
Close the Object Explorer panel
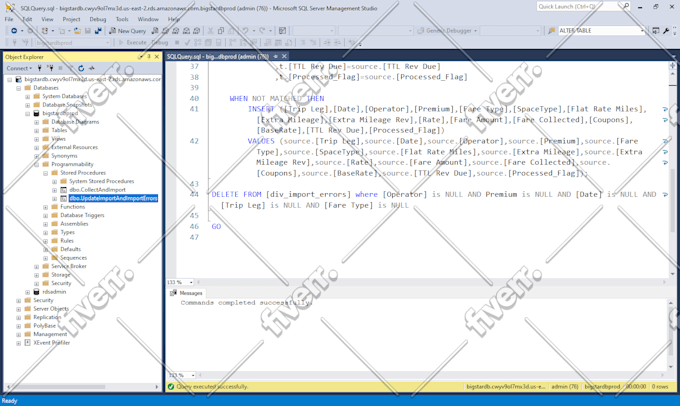[157, 57]
